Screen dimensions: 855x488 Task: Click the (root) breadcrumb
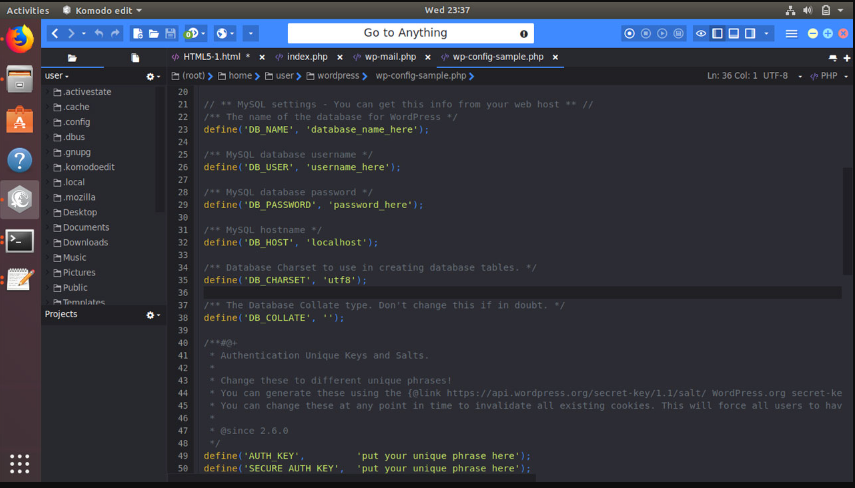189,76
